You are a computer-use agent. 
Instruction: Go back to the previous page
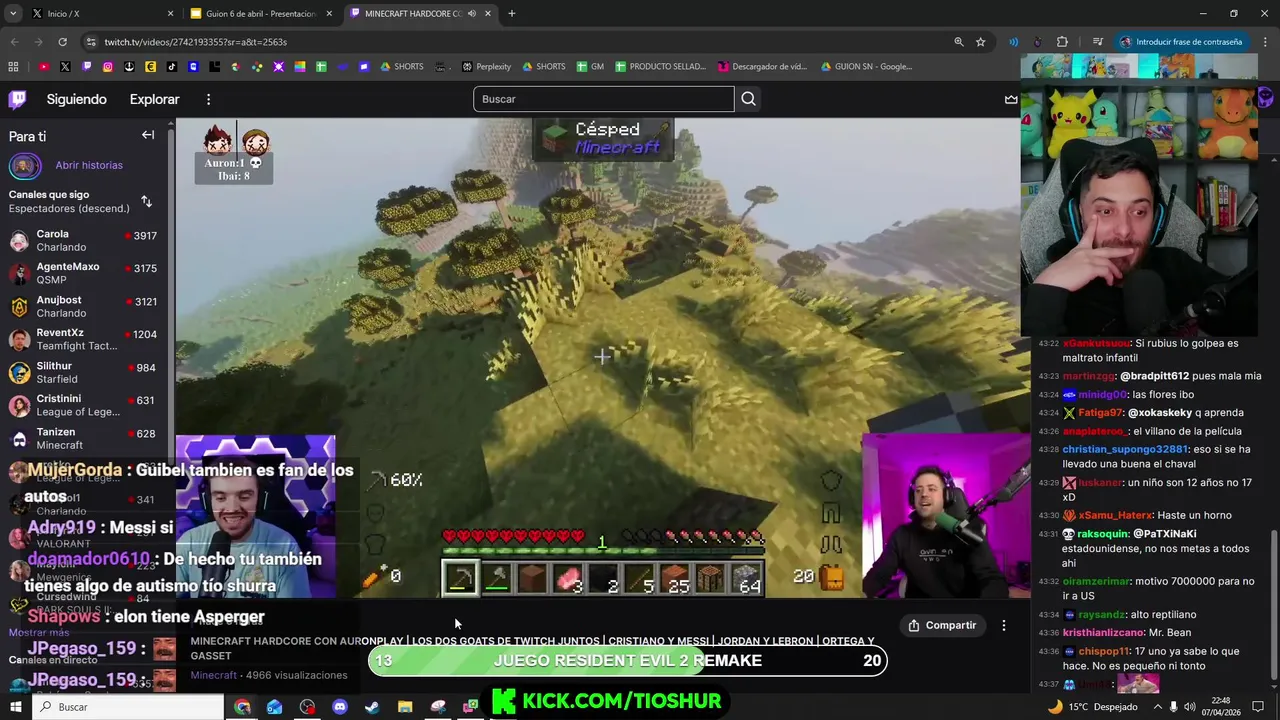[14, 42]
